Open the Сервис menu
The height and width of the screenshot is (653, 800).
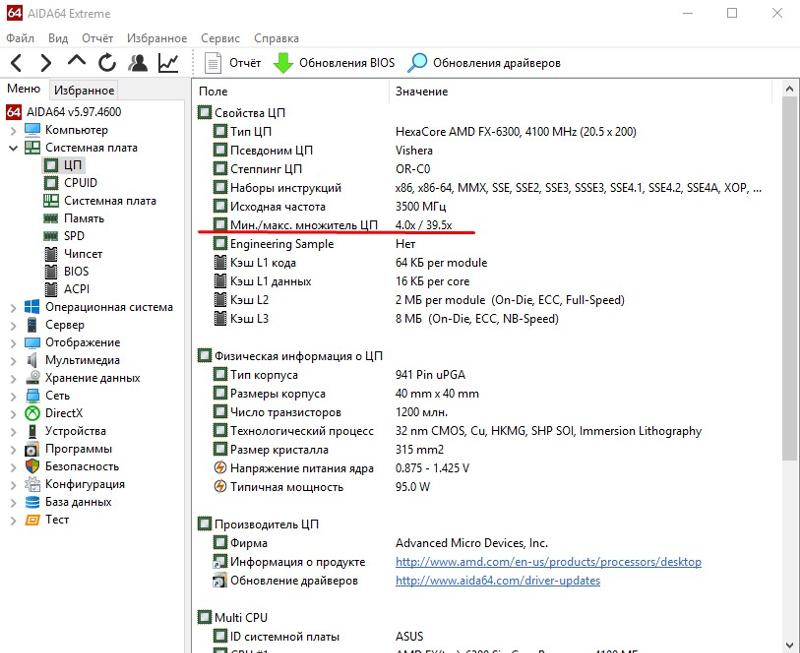220,38
